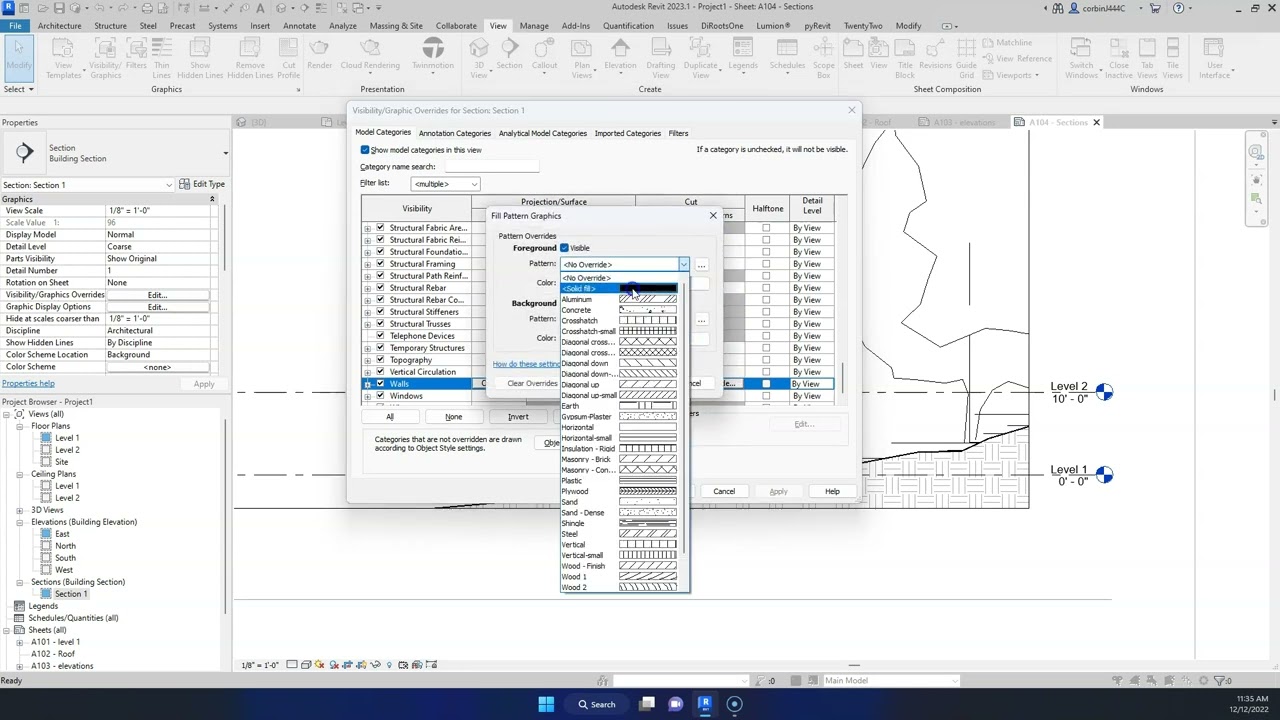Click the Revit icon in Windows taskbar

click(x=705, y=704)
